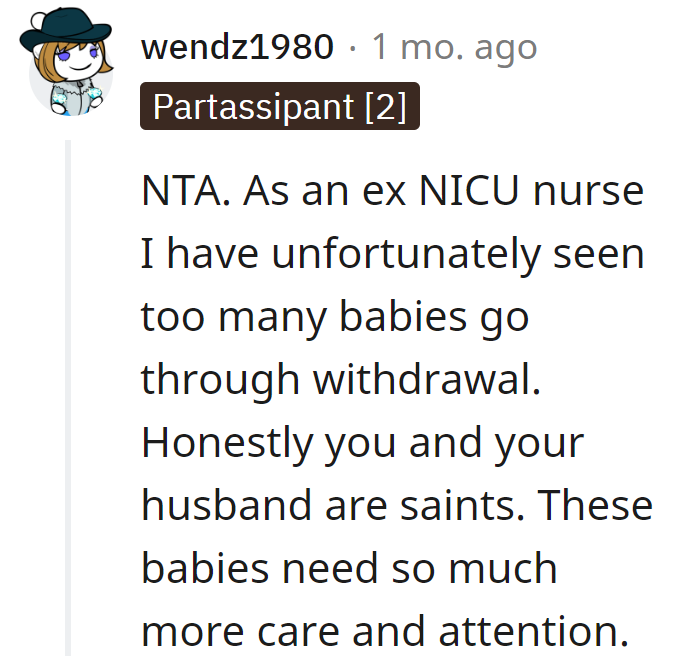Image resolution: width=685 pixels, height=656 pixels.
Task: Open the '1 mo. ago' timestamp permalink
Action: pos(454,47)
